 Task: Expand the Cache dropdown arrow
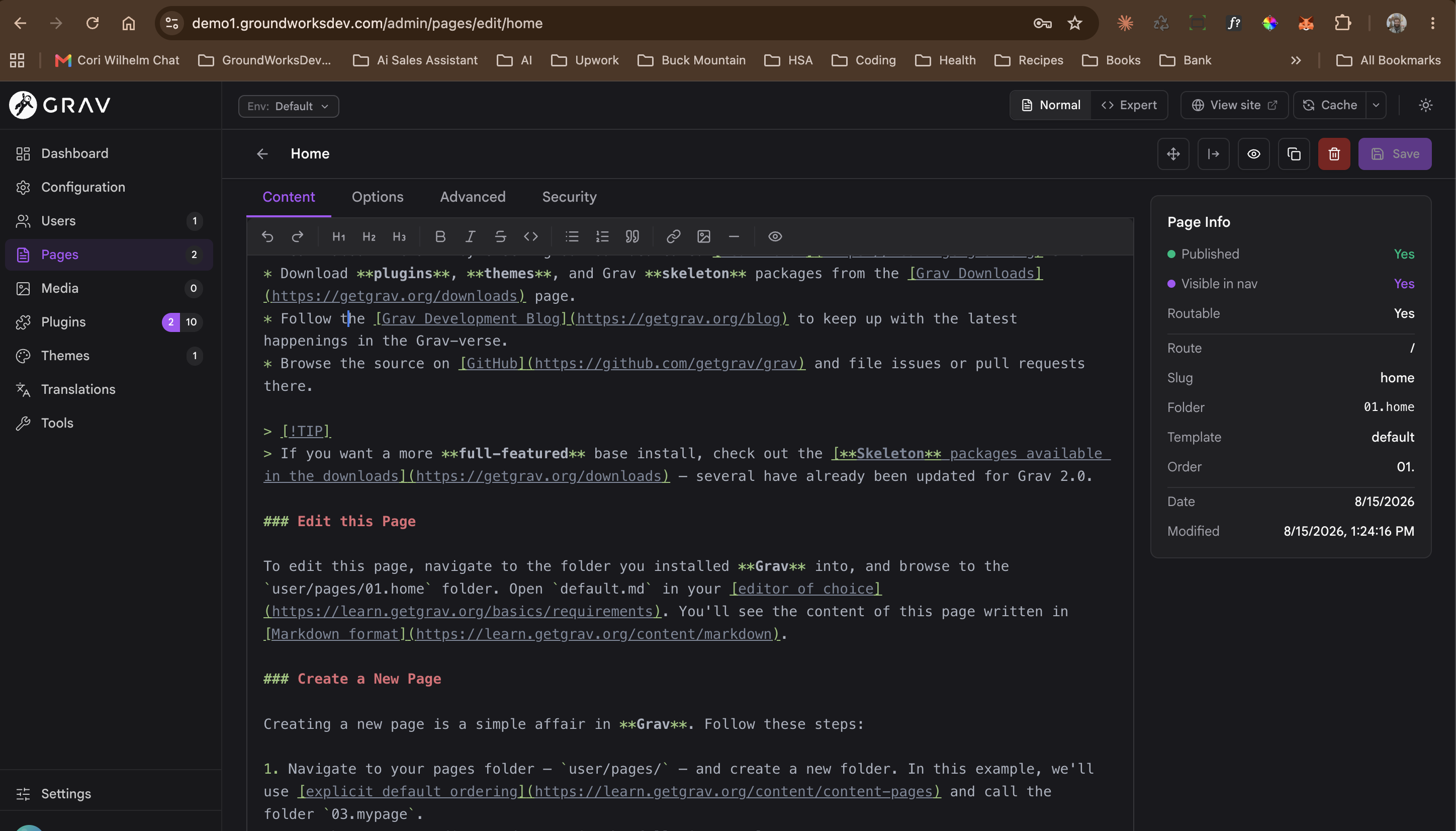1376,105
